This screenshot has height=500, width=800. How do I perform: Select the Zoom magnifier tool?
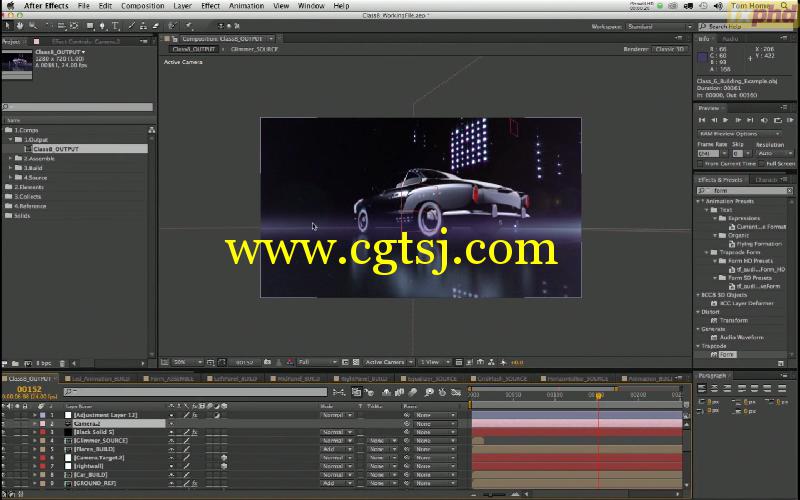[33, 26]
